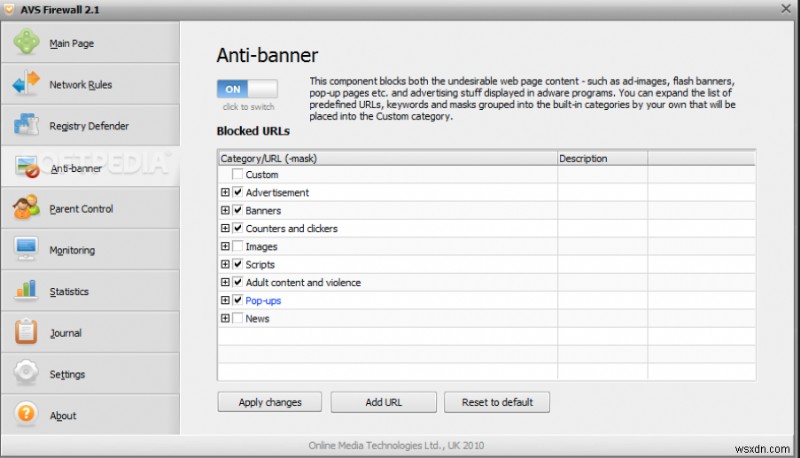Image resolution: width=800 pixels, height=458 pixels.
Task: Select the Custom row label
Action: point(262,174)
